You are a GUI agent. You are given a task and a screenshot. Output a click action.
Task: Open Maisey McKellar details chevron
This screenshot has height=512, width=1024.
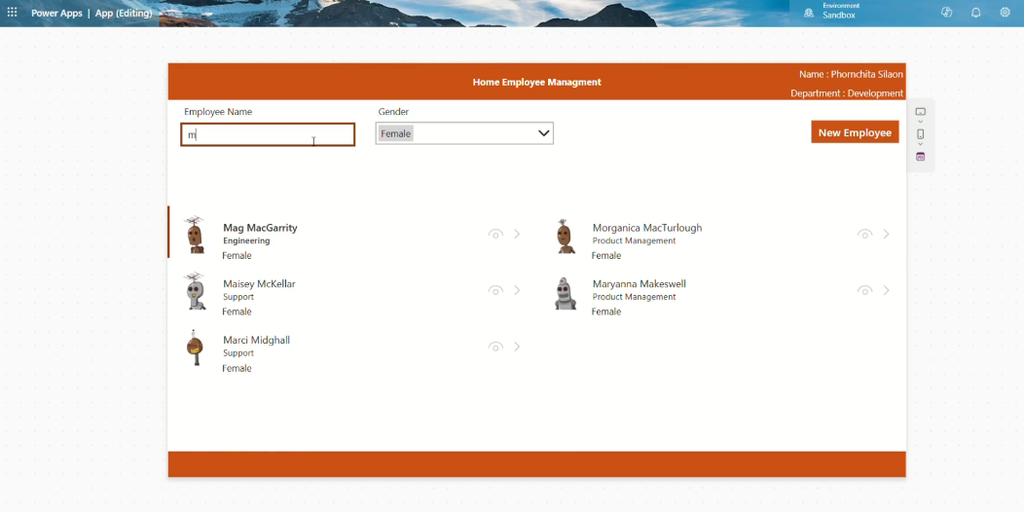pos(517,290)
